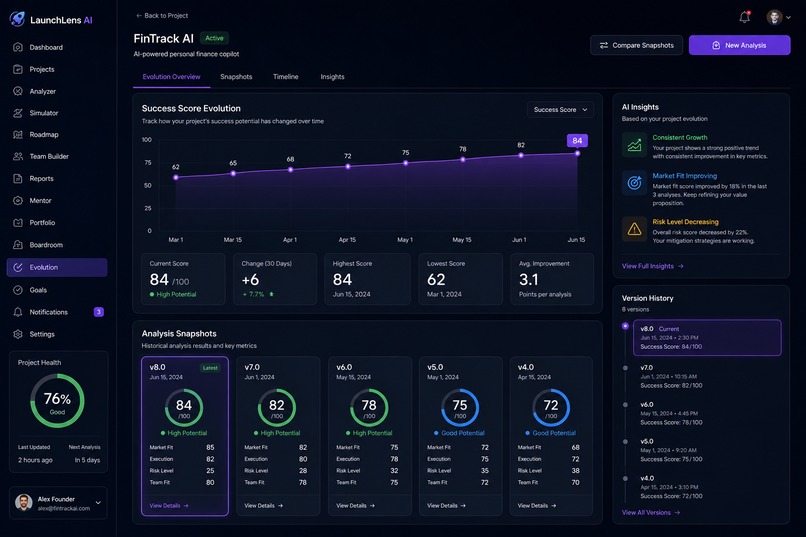Open the Simulator sidebar icon

tap(18, 113)
